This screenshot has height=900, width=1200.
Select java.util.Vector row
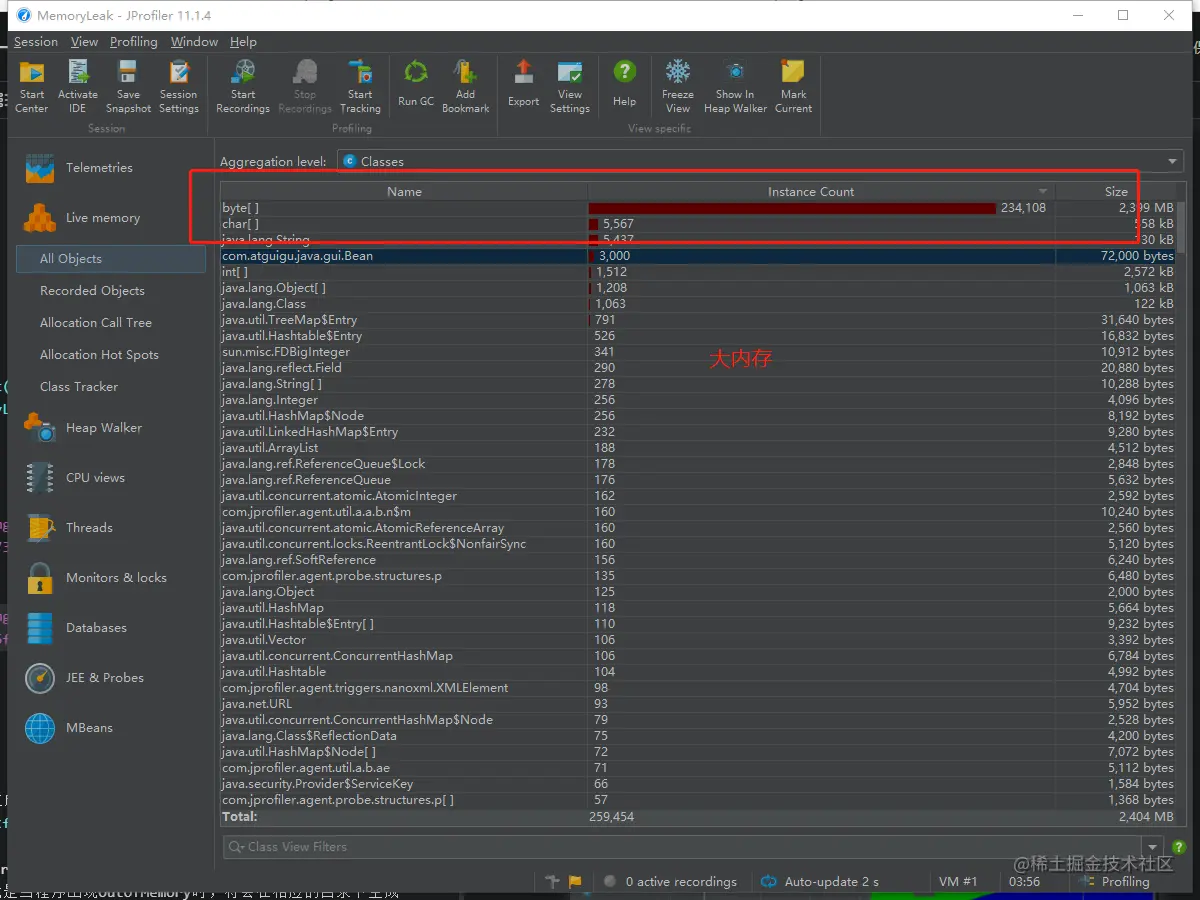pos(697,640)
